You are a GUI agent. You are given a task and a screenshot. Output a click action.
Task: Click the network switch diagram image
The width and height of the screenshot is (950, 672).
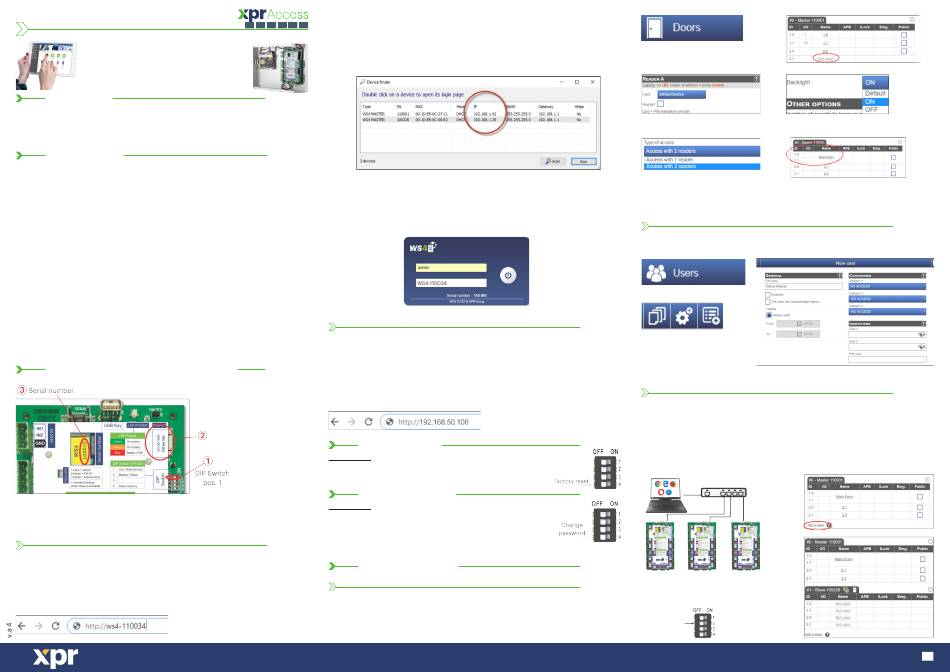(x=723, y=493)
